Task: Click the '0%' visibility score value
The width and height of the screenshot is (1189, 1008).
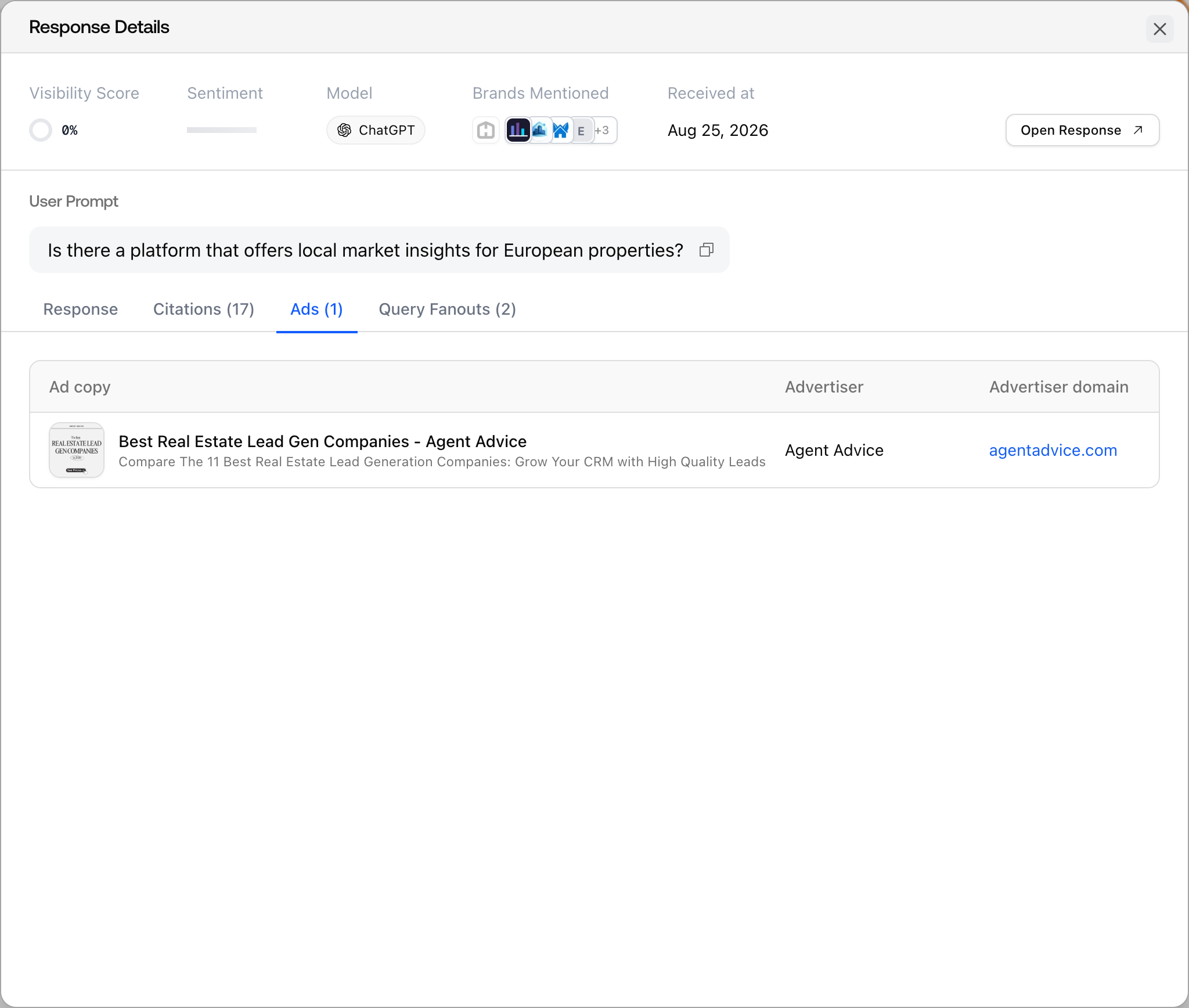Action: (x=70, y=130)
